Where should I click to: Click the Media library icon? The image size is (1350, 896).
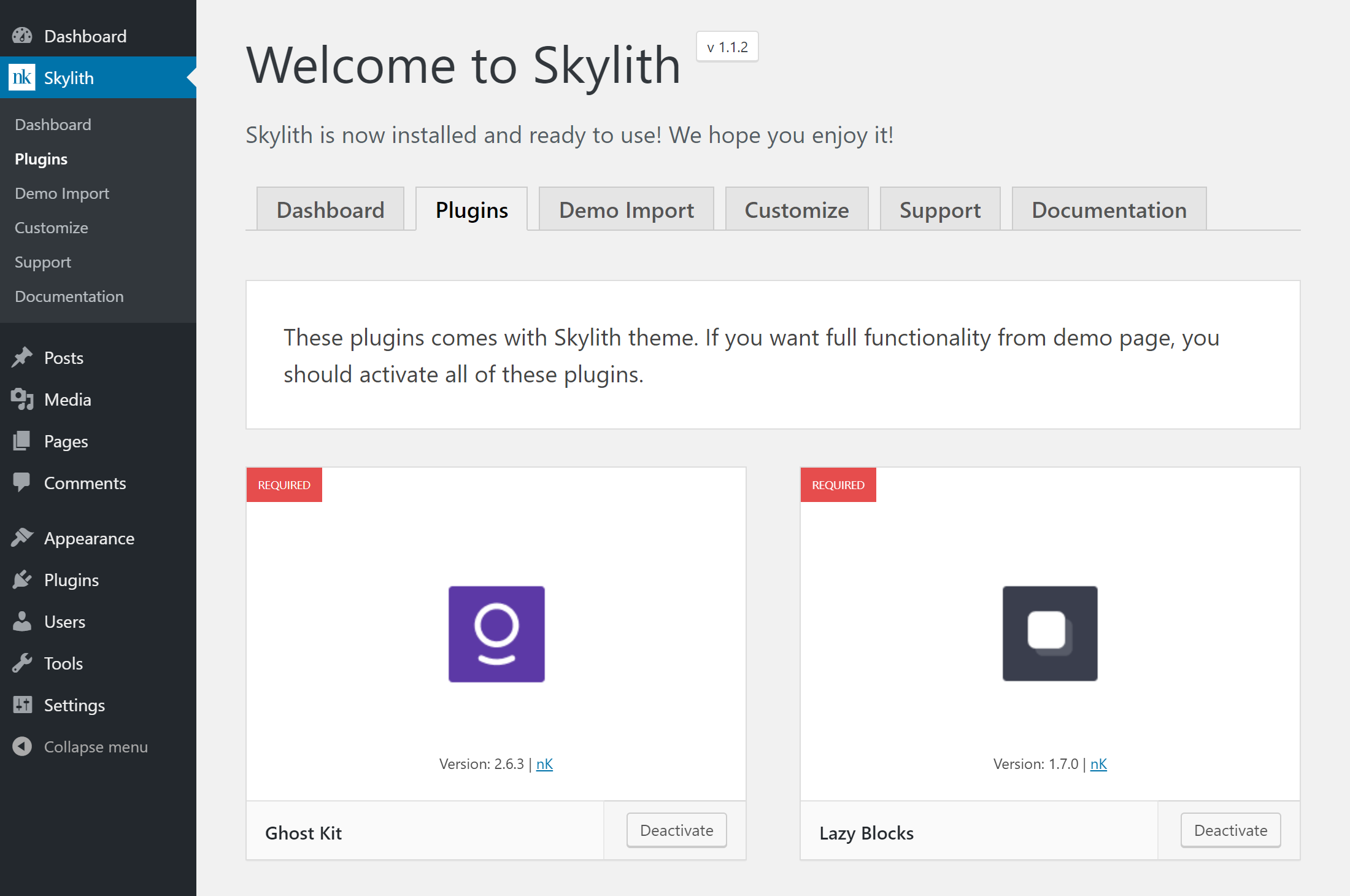[x=22, y=399]
